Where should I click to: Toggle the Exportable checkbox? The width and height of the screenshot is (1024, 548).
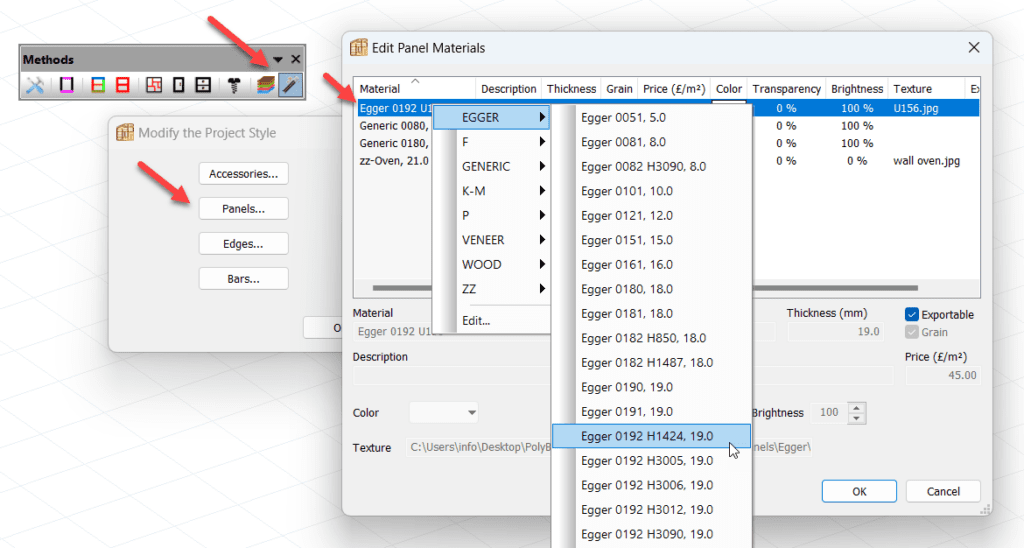912,315
